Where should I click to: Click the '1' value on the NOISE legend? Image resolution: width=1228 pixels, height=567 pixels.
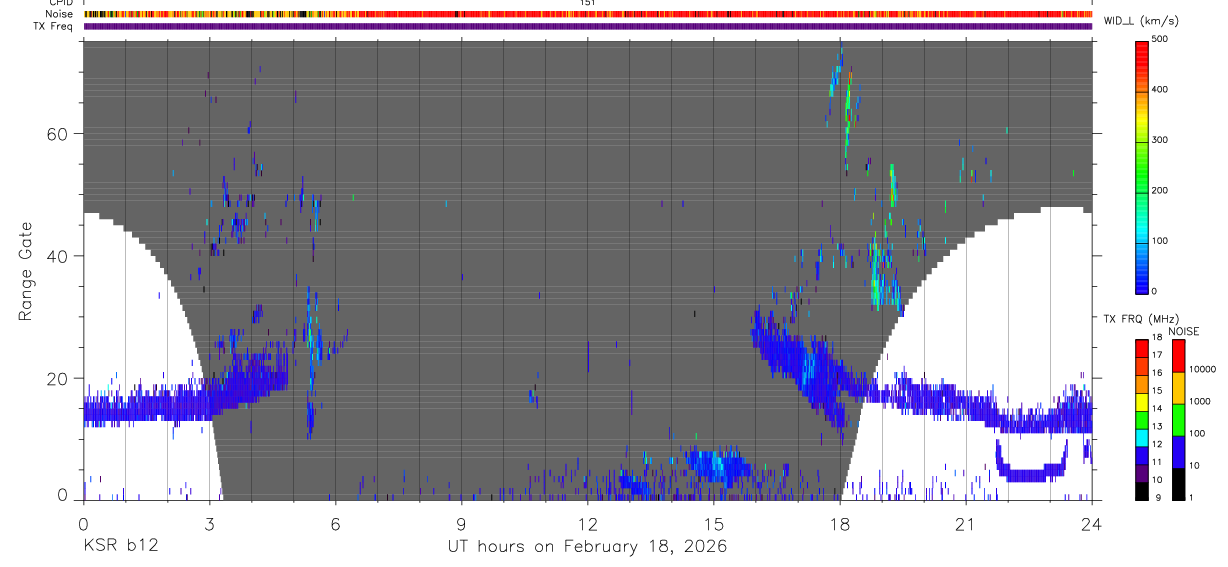pos(1191,498)
